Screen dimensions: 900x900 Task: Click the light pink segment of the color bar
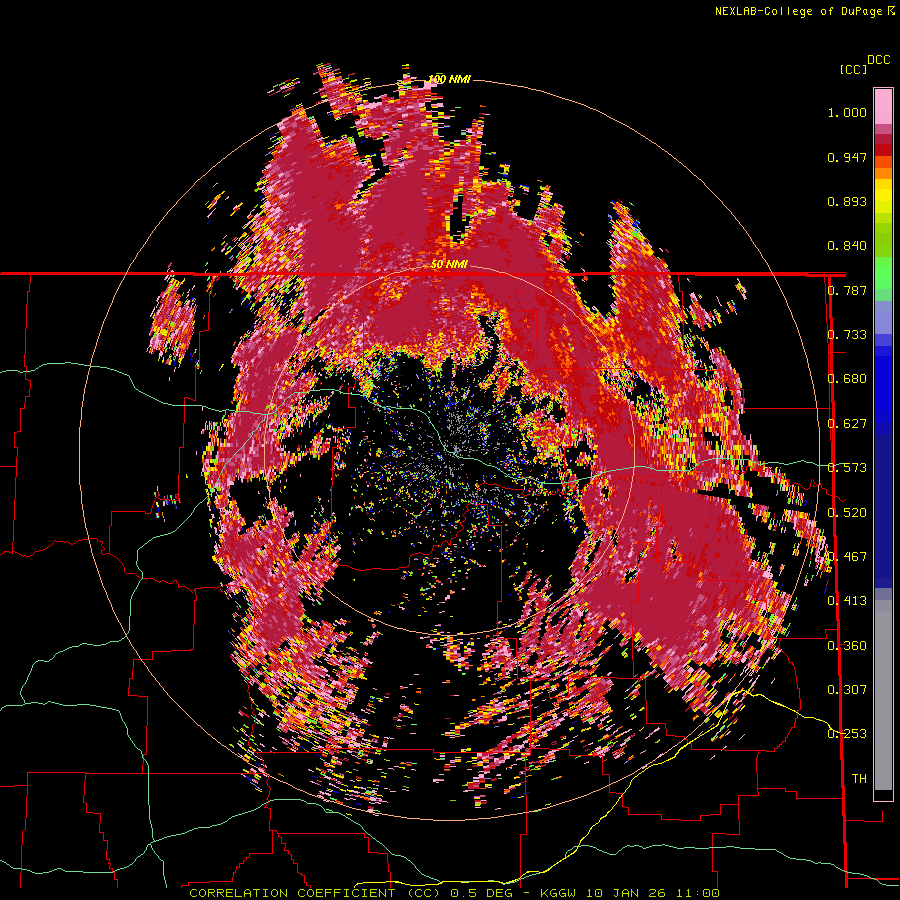click(x=883, y=106)
